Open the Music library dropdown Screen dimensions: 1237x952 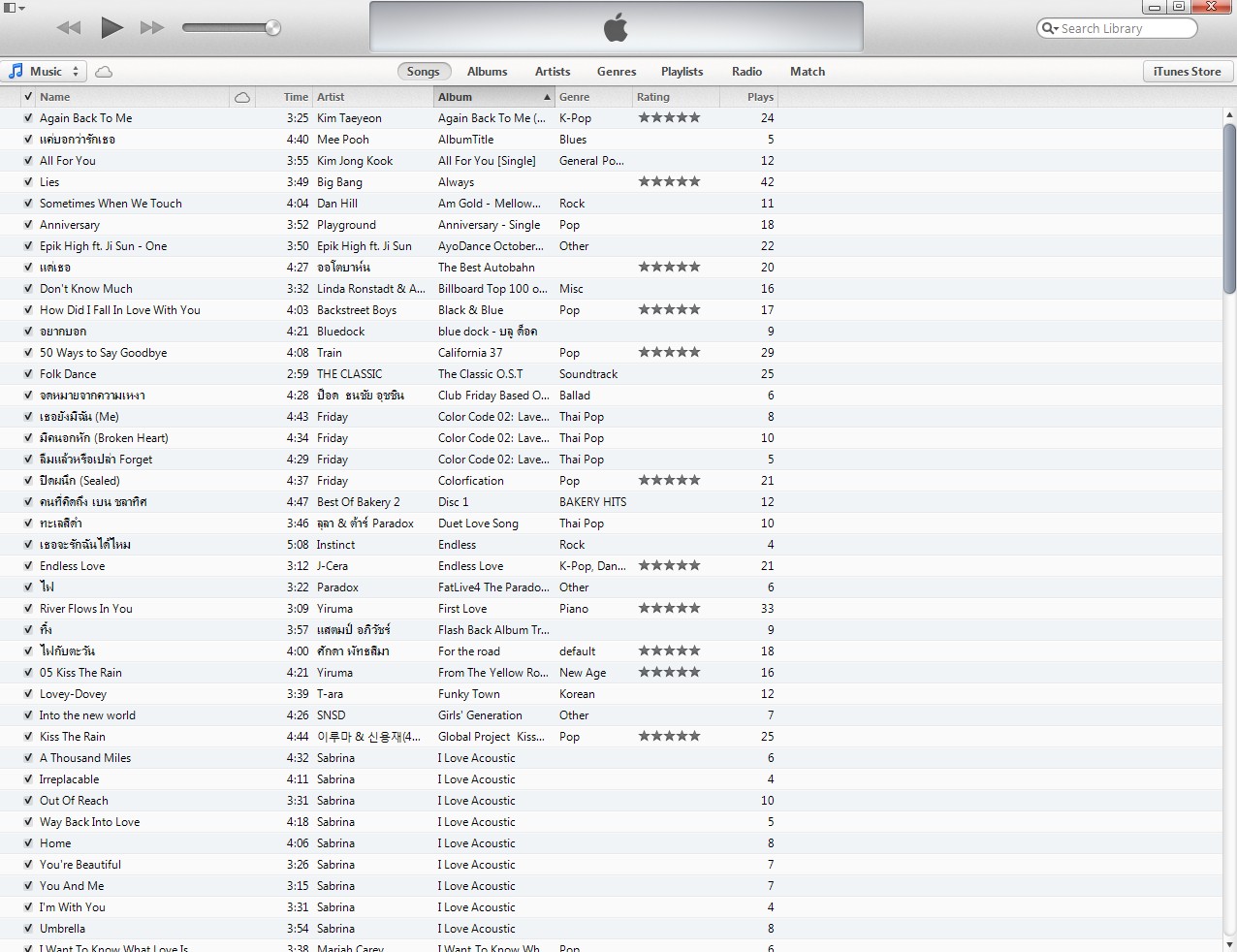coord(45,71)
